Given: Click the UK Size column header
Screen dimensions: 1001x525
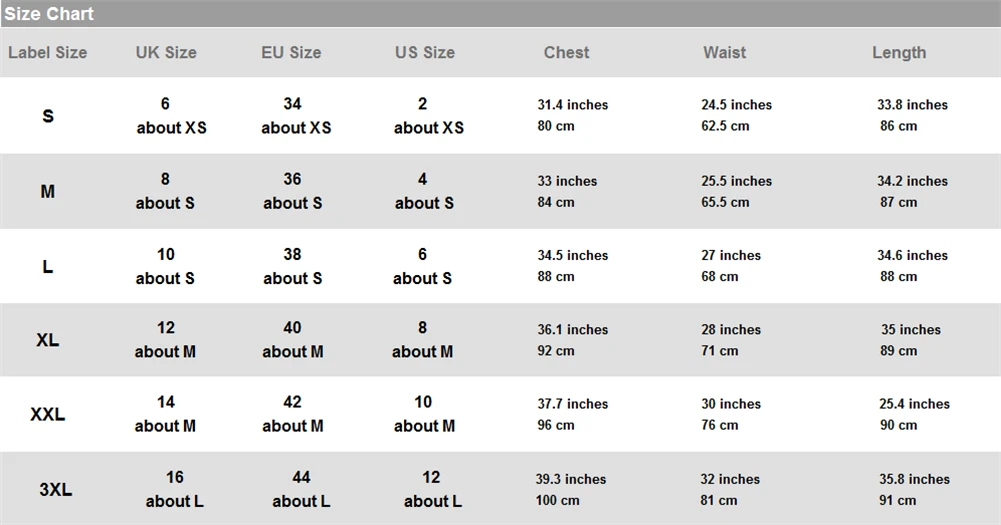Looking at the screenshot, I should (x=166, y=52).
